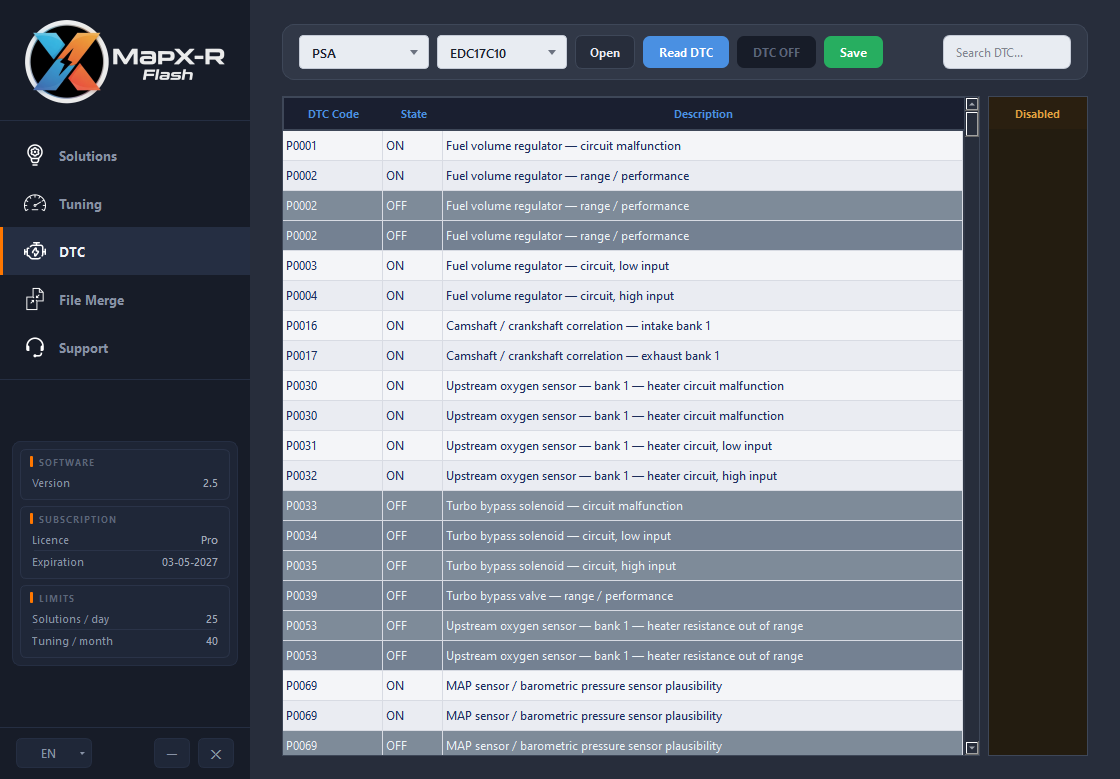Click the scrollbar up arrow
Viewport: 1120px width, 779px height.
(x=971, y=104)
